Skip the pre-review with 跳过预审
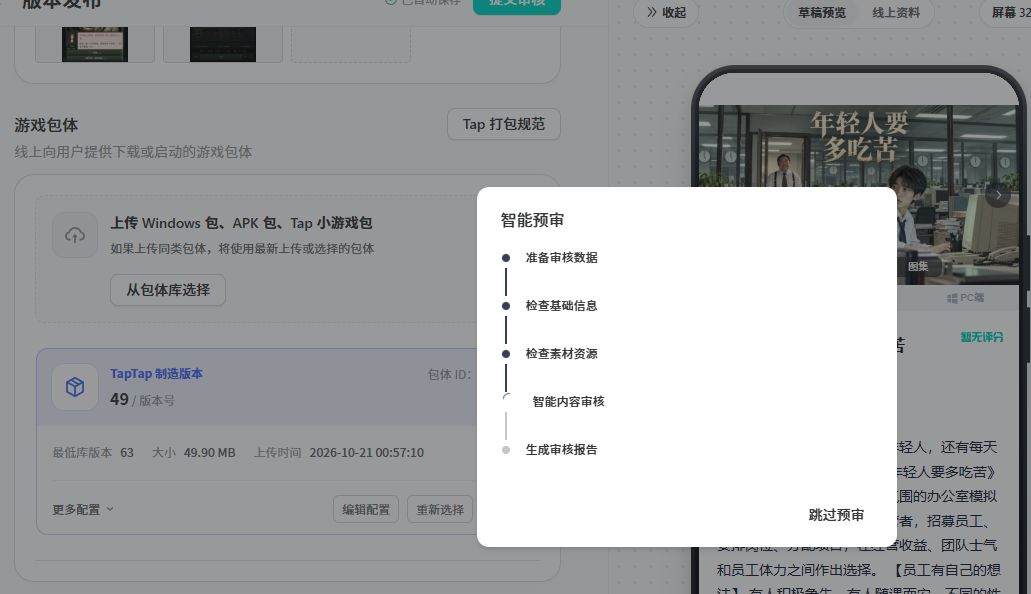The image size is (1031, 594). pyautogui.click(x=836, y=515)
